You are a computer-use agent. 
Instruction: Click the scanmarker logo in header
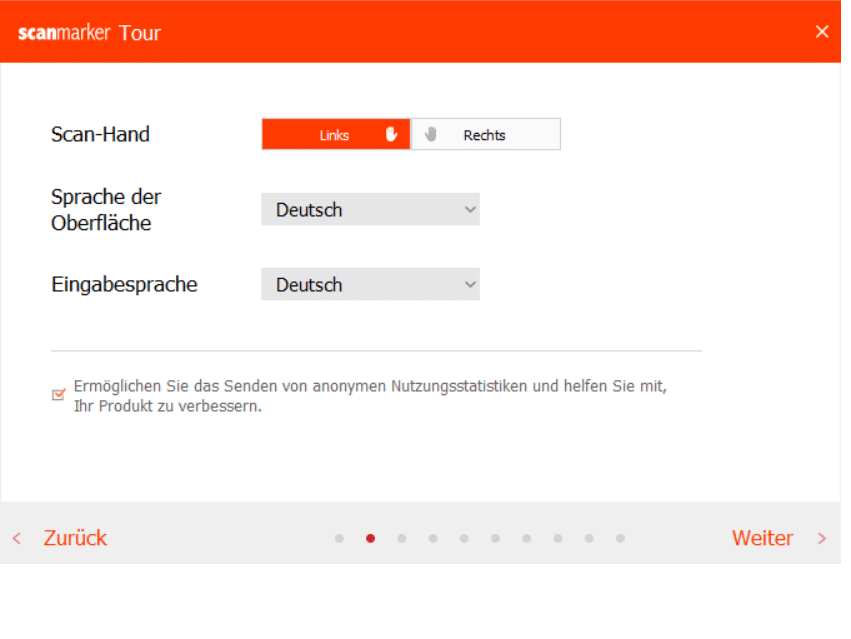[x=64, y=32]
